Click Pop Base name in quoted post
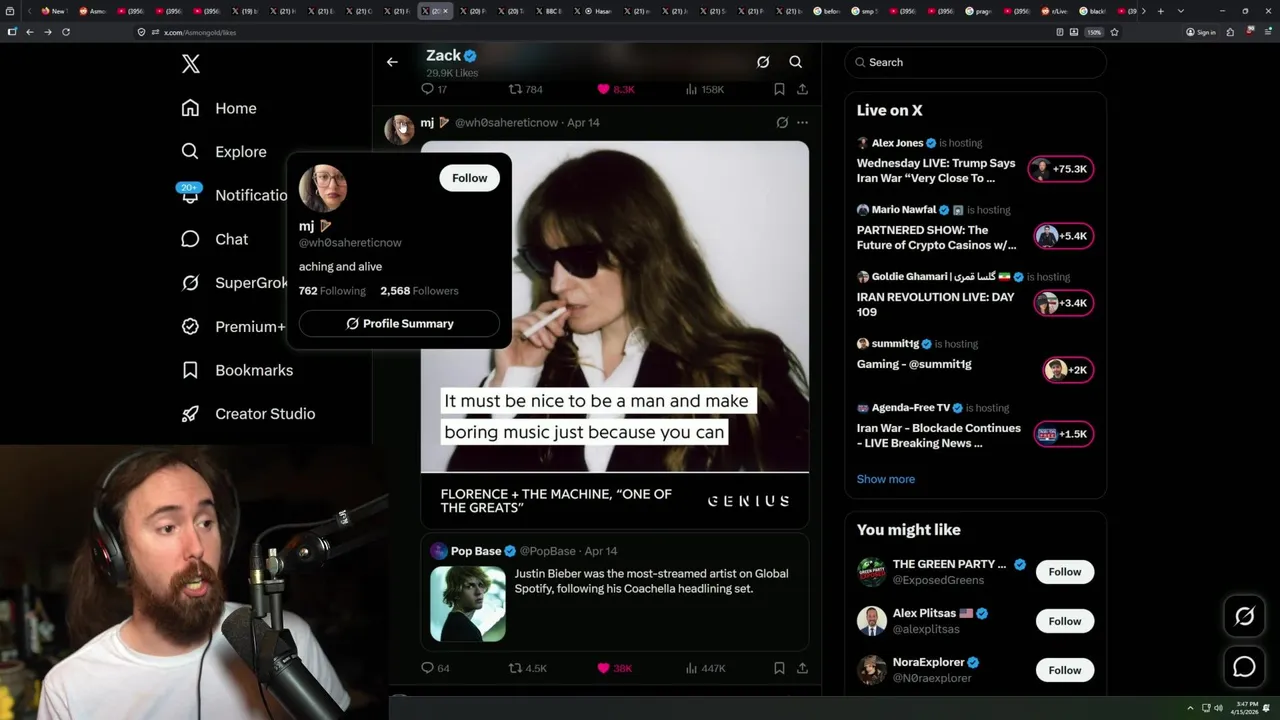Screen dimensions: 1280x720 click(x=476, y=551)
